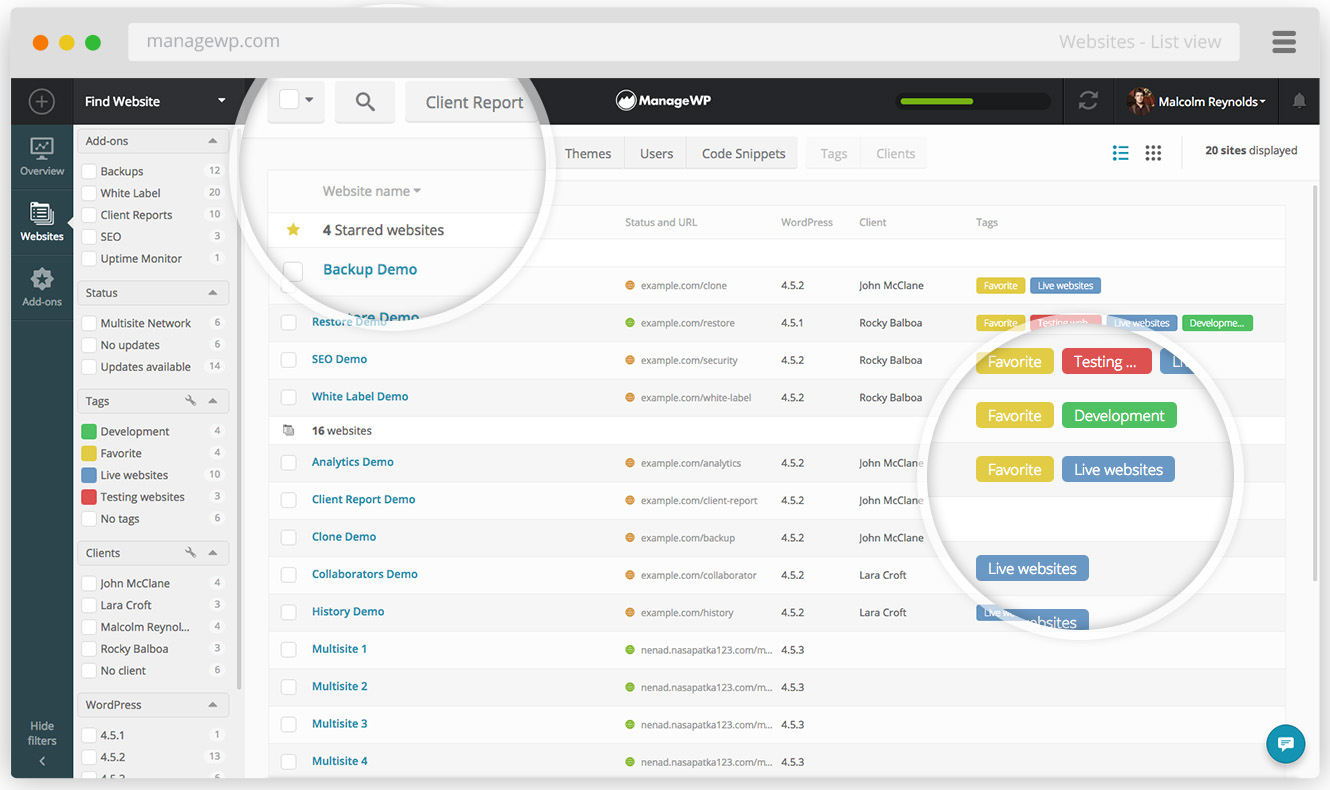This screenshot has width=1330, height=790.
Task: Click the refresh sync icon
Action: [1087, 101]
